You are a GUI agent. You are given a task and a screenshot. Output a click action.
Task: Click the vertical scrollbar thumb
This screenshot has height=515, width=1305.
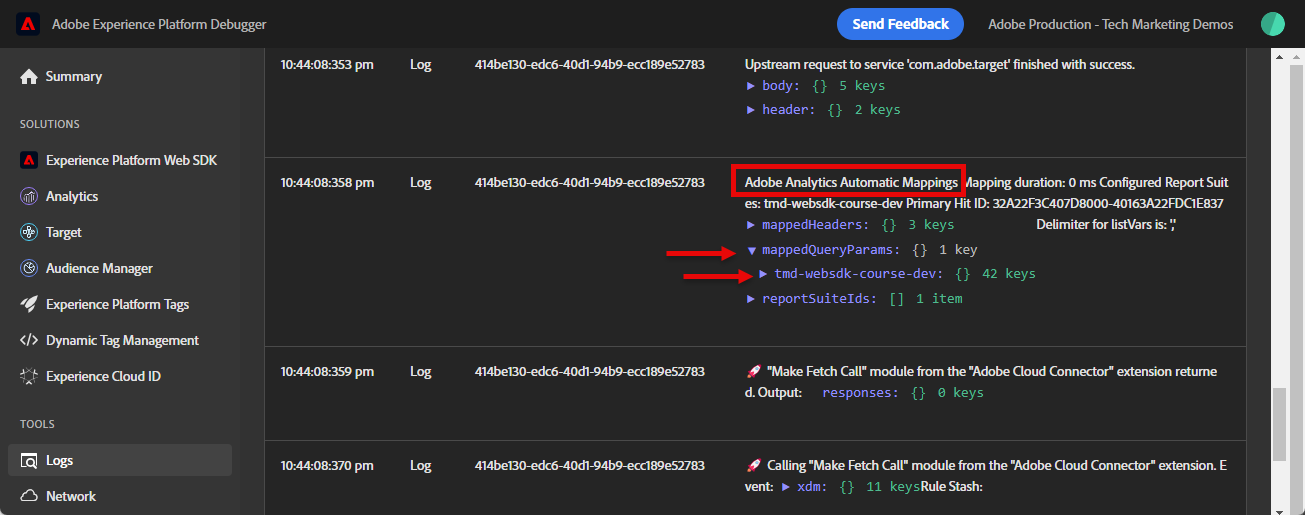click(x=1280, y=425)
